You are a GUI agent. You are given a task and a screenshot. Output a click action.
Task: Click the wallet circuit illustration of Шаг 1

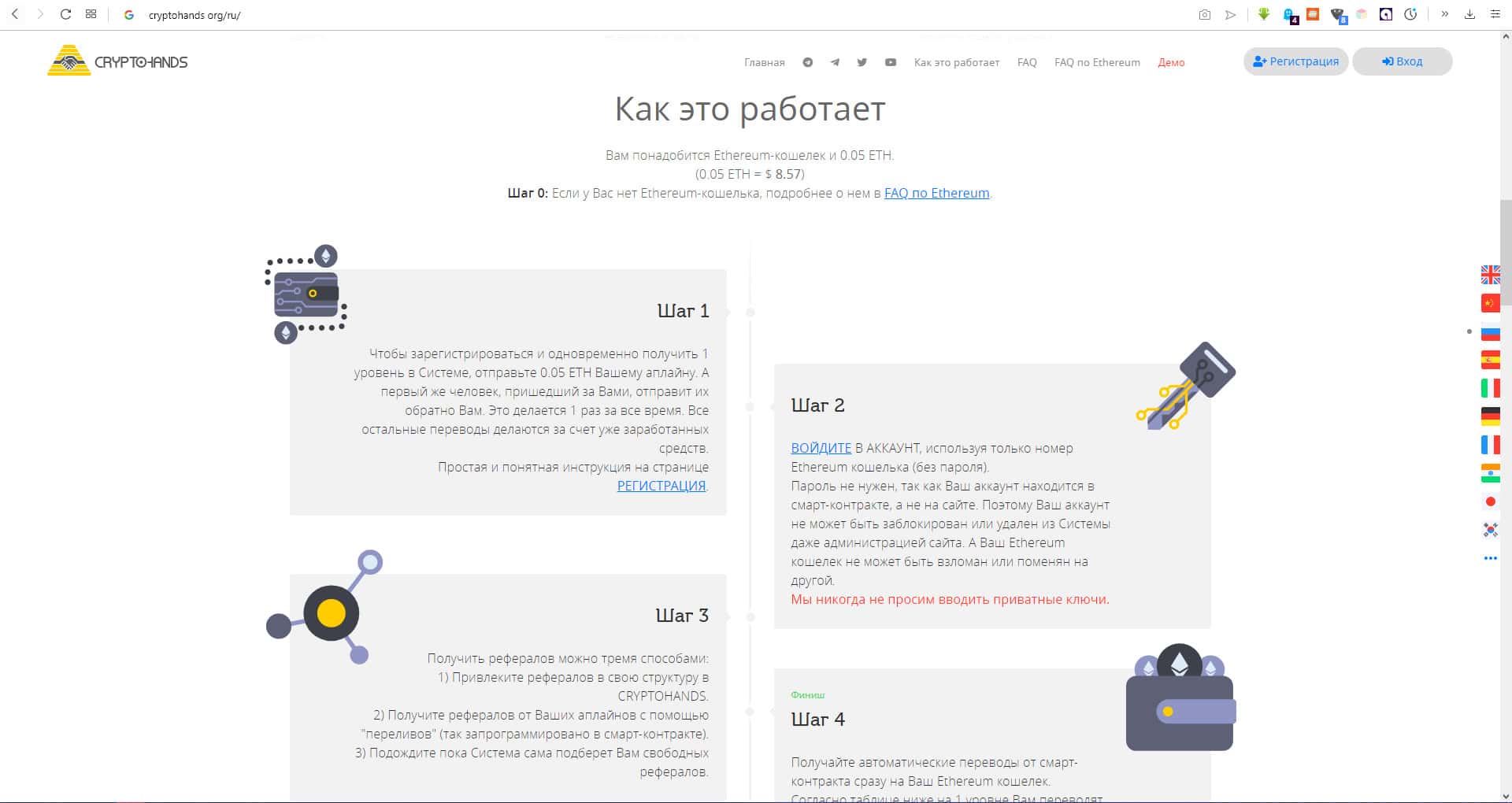tap(306, 294)
